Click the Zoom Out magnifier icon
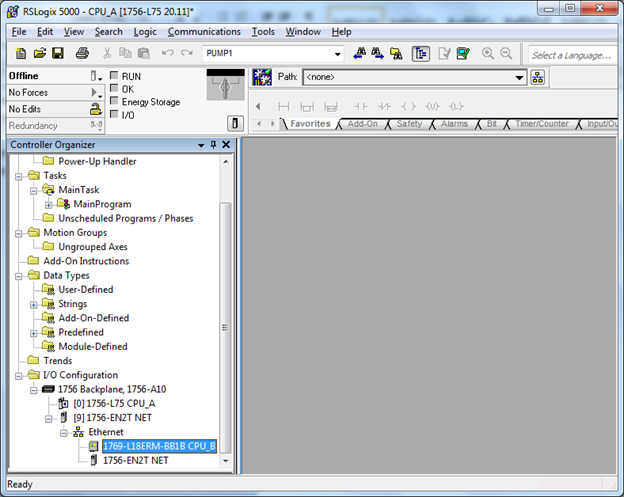Image resolution: width=624 pixels, height=497 pixels. pyautogui.click(x=506, y=53)
